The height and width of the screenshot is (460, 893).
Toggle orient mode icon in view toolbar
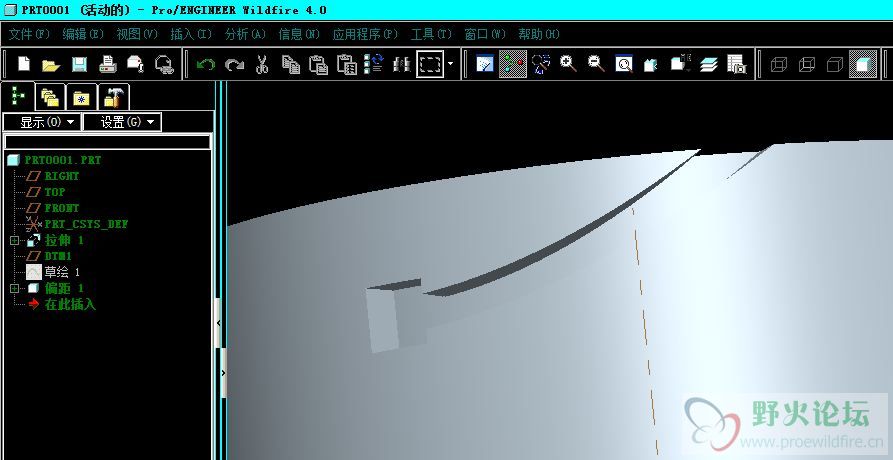[x=540, y=64]
